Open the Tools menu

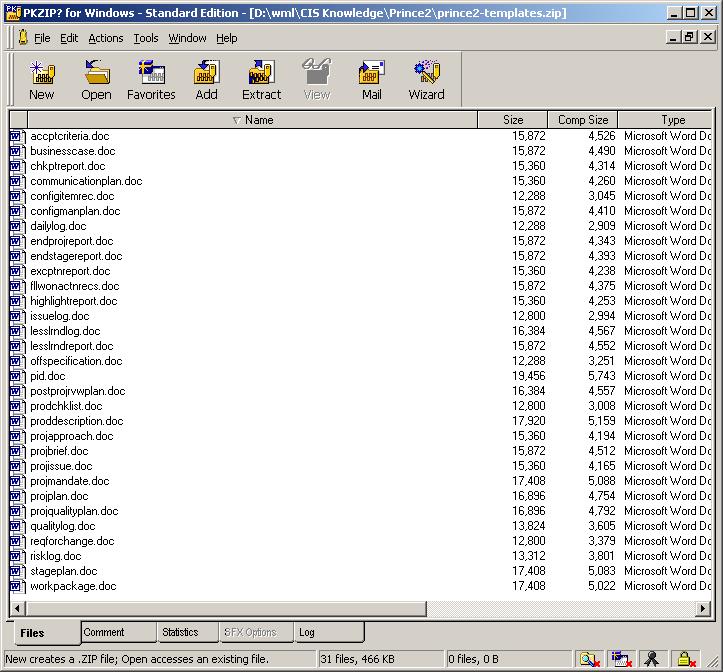[x=146, y=38]
